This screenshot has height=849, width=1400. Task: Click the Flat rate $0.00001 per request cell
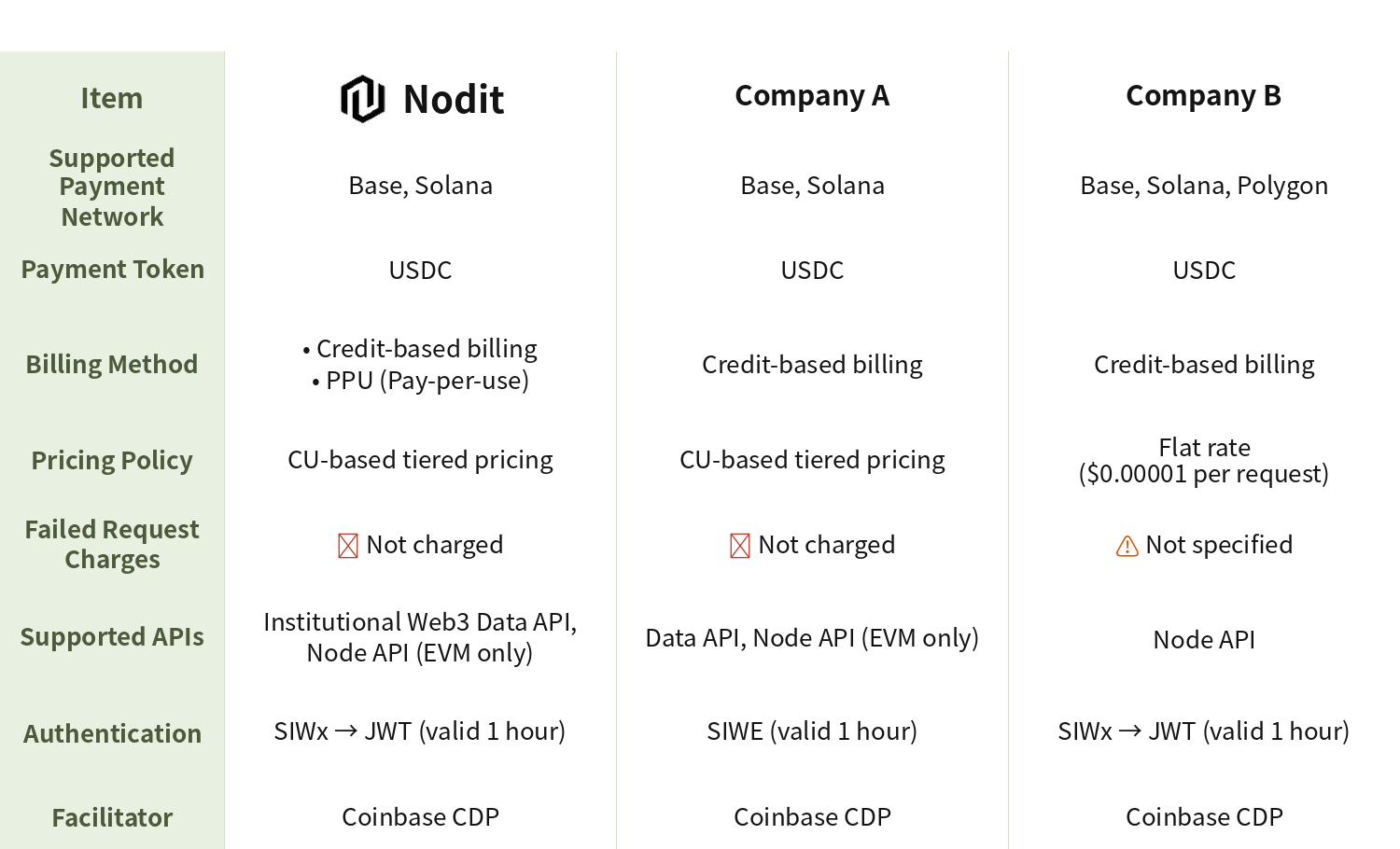(x=1203, y=461)
